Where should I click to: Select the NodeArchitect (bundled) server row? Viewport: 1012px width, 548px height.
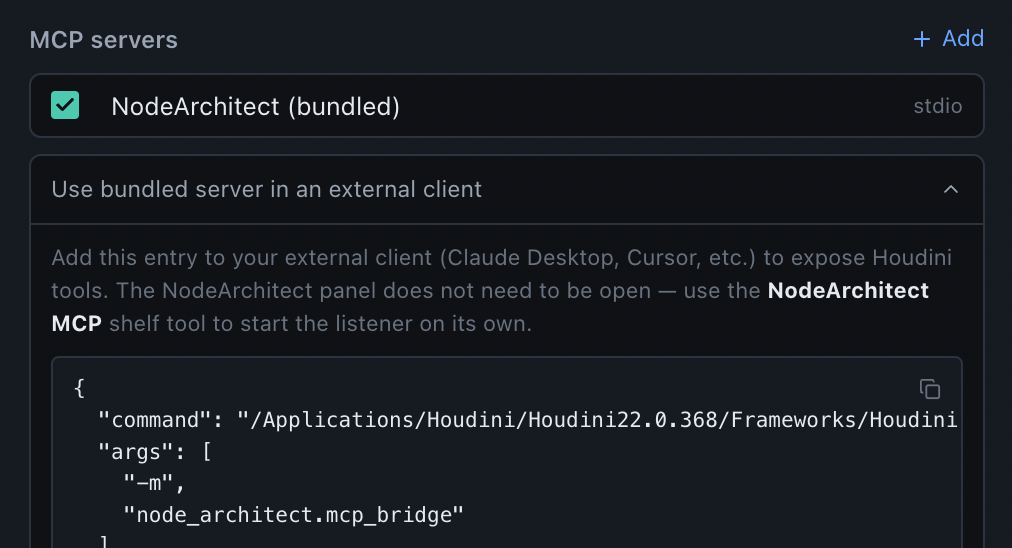(x=507, y=105)
